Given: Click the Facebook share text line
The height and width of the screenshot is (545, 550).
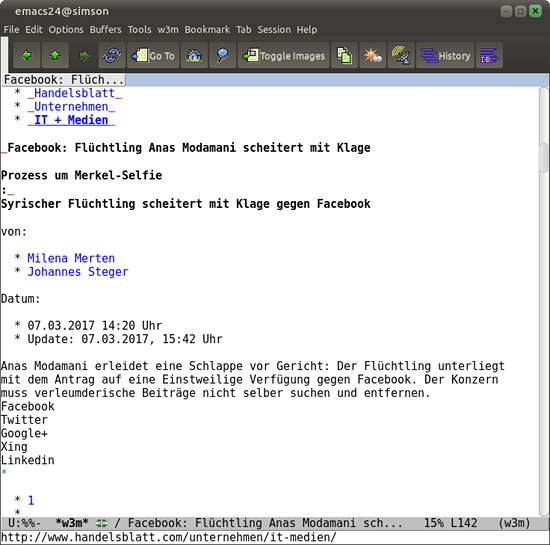Looking at the screenshot, I should (x=28, y=406).
